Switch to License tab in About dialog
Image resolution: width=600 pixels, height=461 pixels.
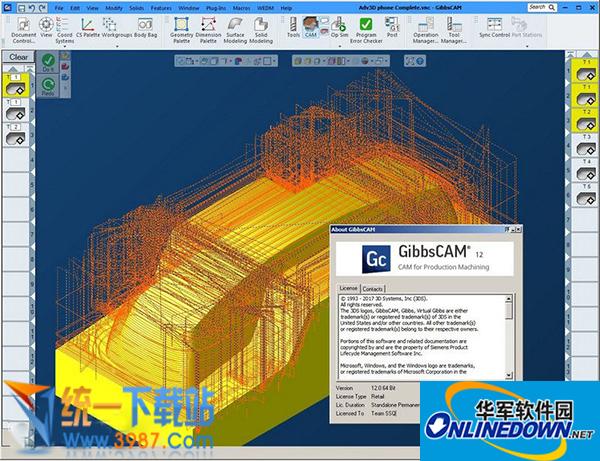pos(348,288)
